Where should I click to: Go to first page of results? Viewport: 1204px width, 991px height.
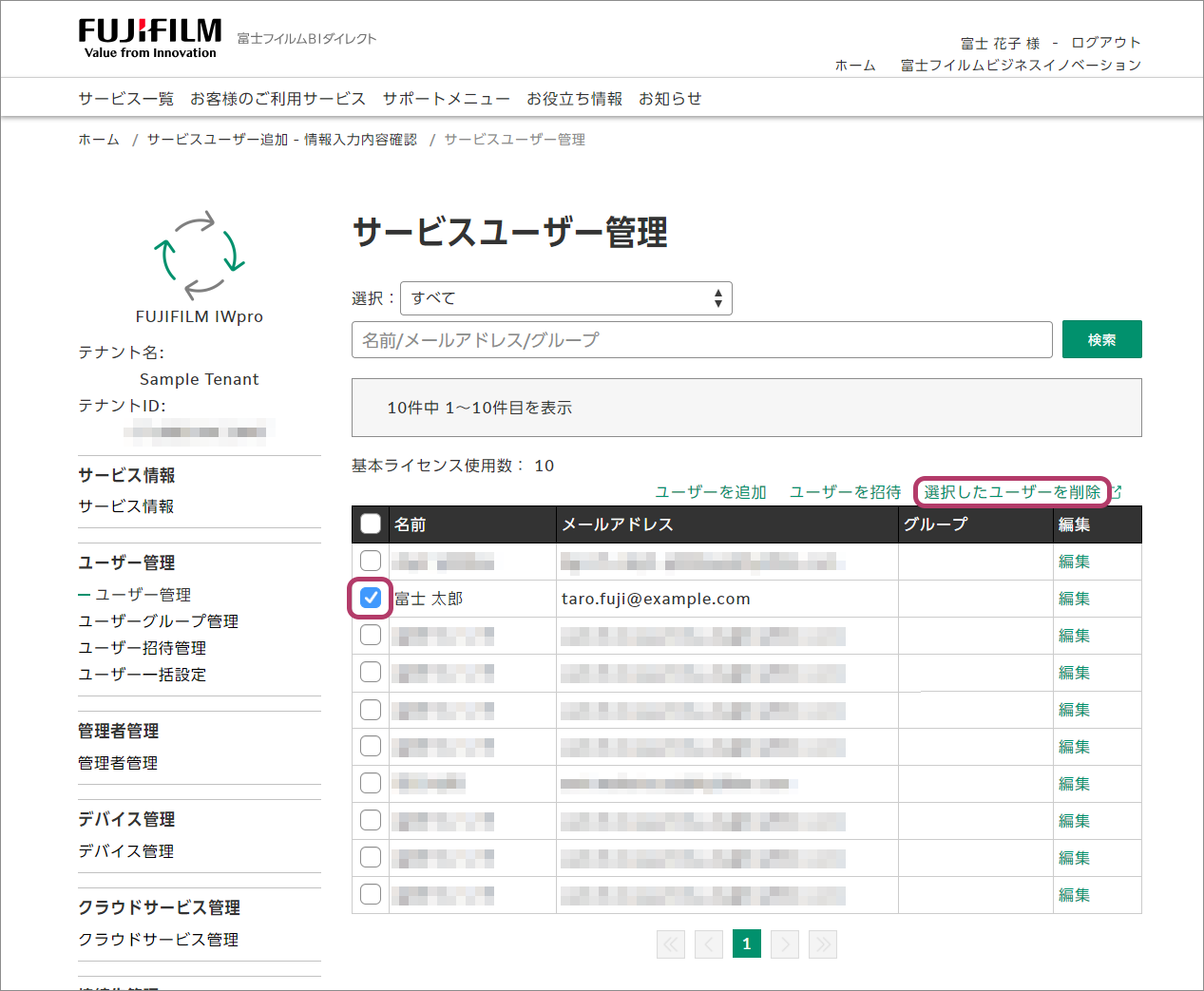(671, 943)
